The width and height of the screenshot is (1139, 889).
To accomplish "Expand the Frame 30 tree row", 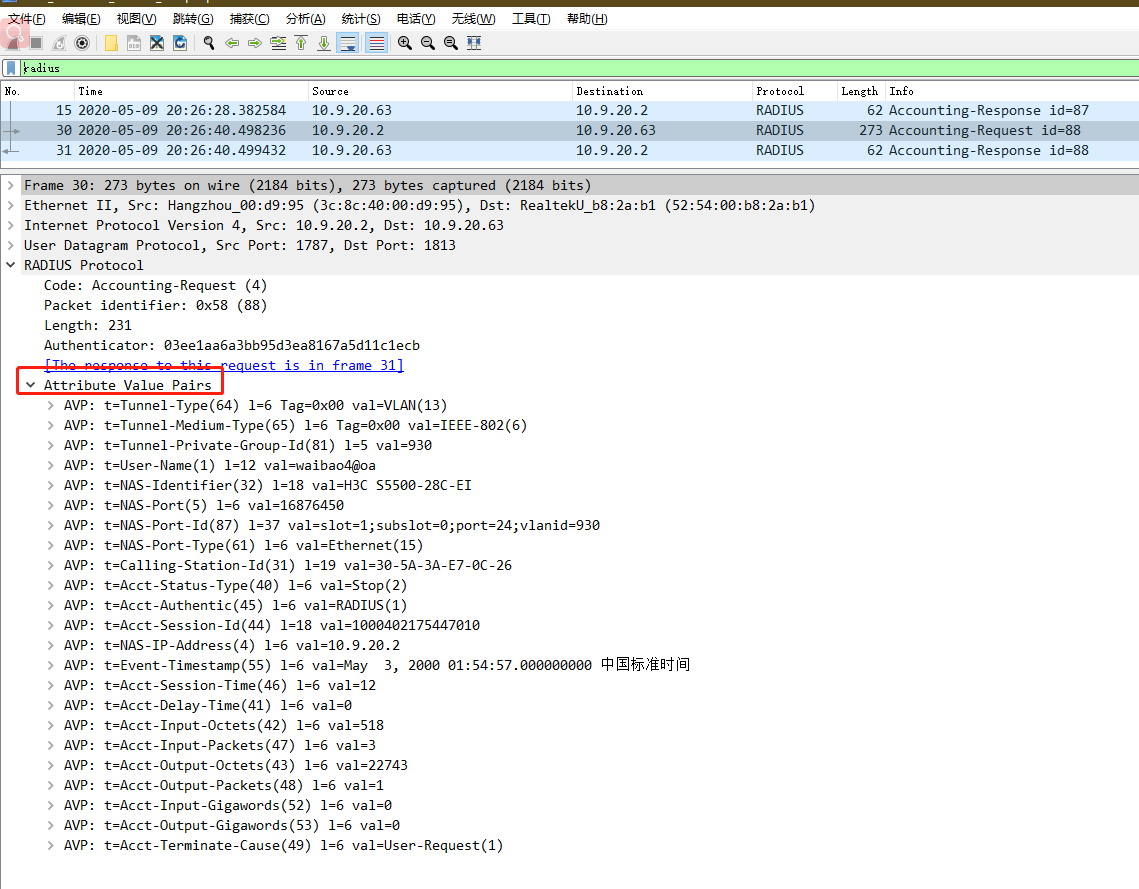I will click(11, 185).
